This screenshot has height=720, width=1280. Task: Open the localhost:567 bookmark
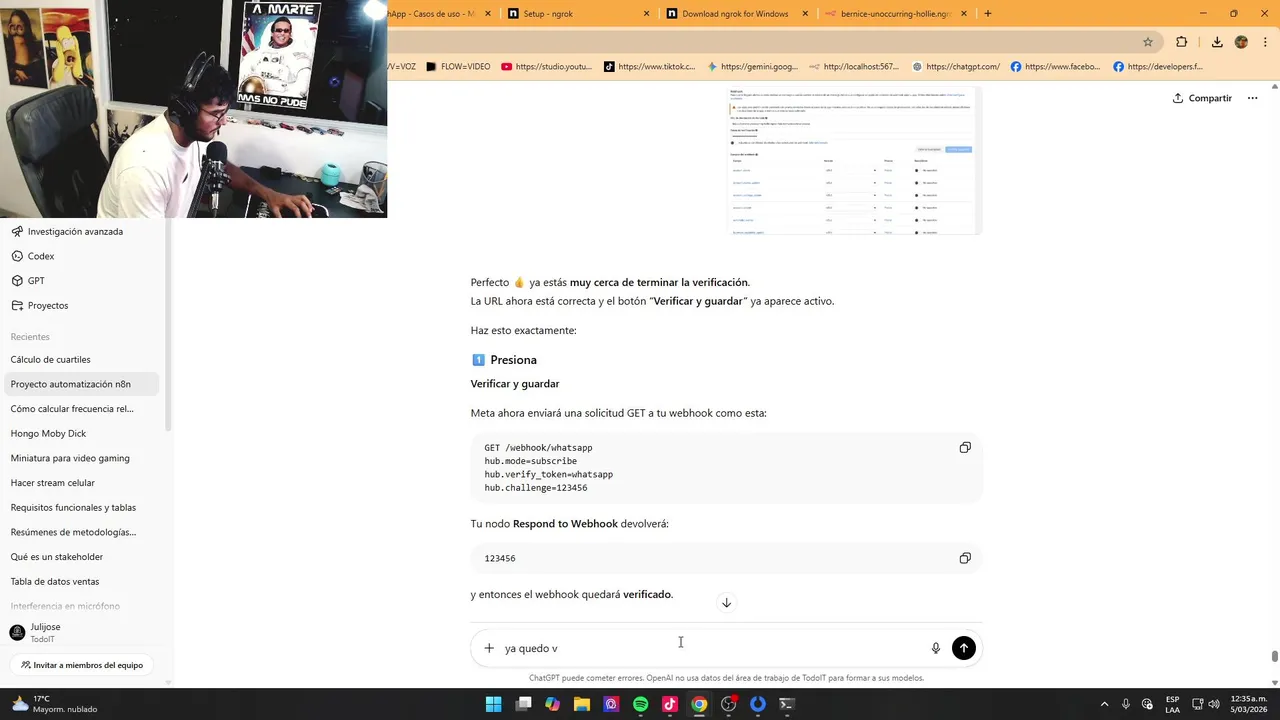tap(855, 67)
